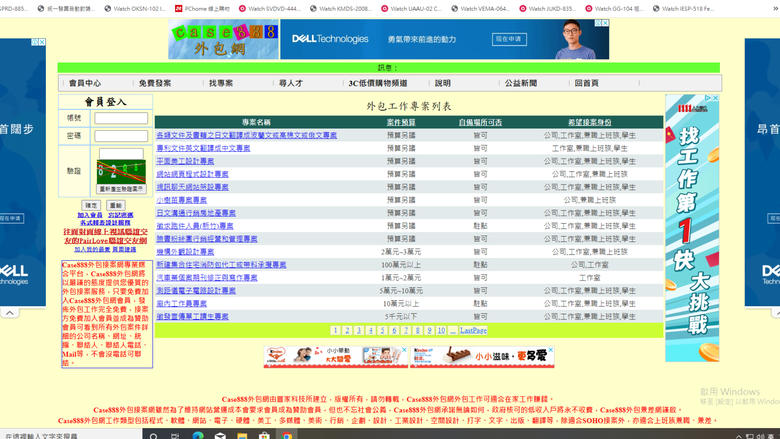Screen dimensions: 780x439
Task: Open the 找專案 menu item
Action: (221, 83)
